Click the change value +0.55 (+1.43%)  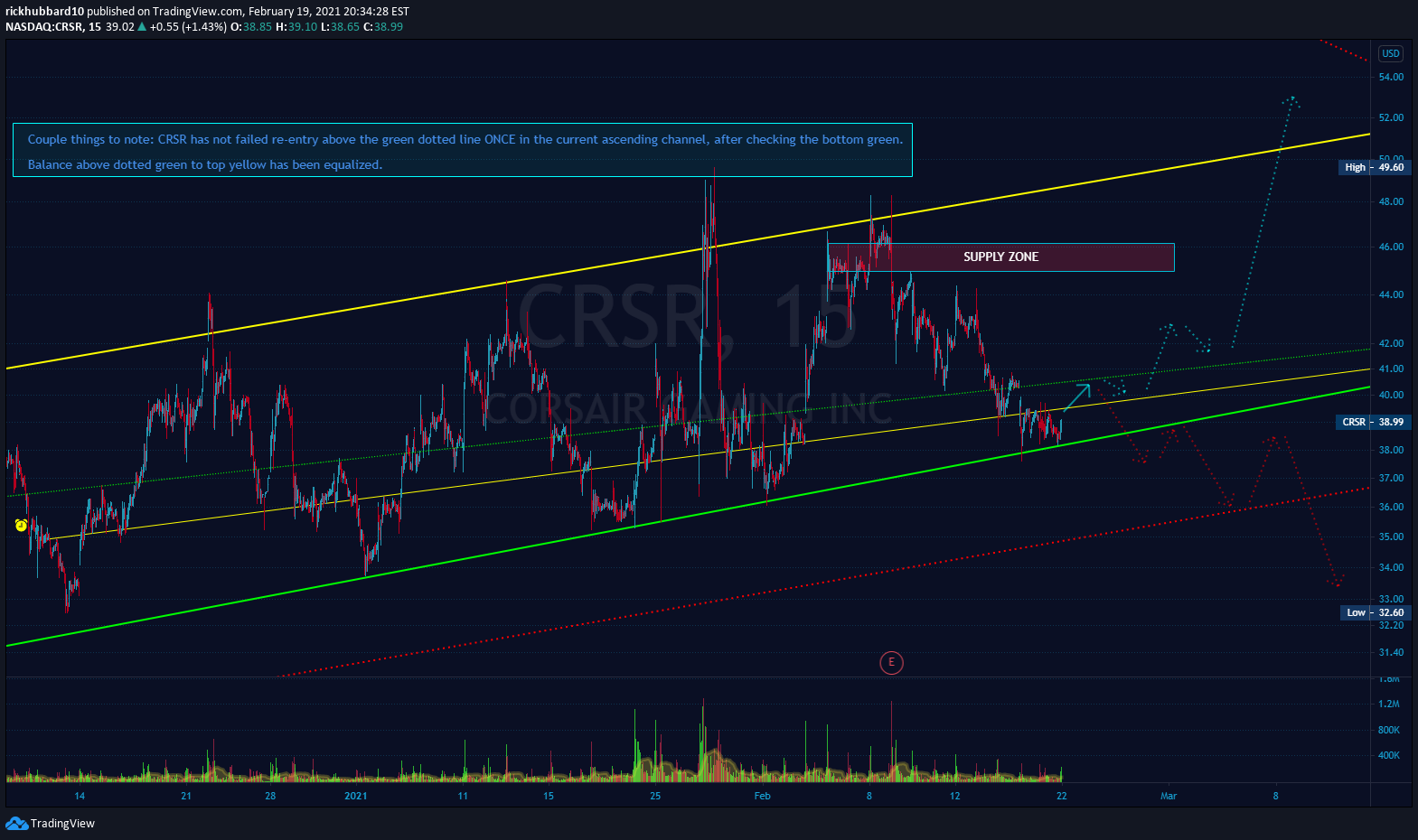(x=188, y=27)
